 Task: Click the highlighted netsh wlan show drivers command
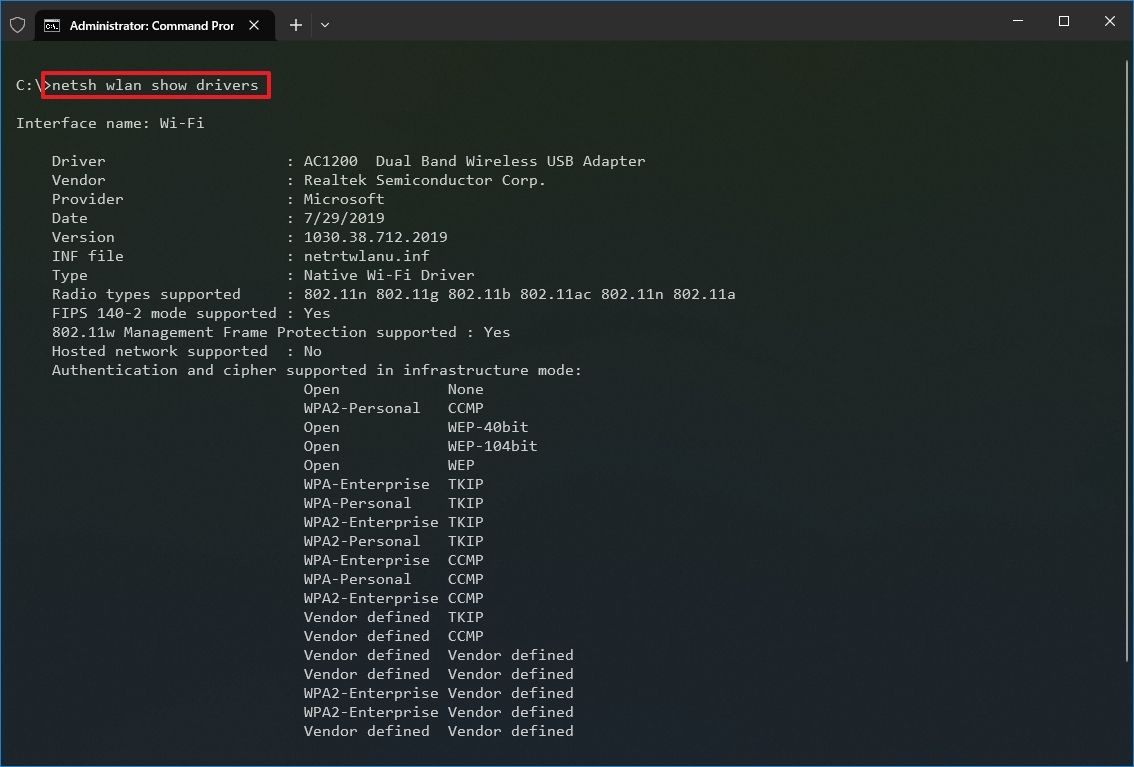tap(155, 85)
